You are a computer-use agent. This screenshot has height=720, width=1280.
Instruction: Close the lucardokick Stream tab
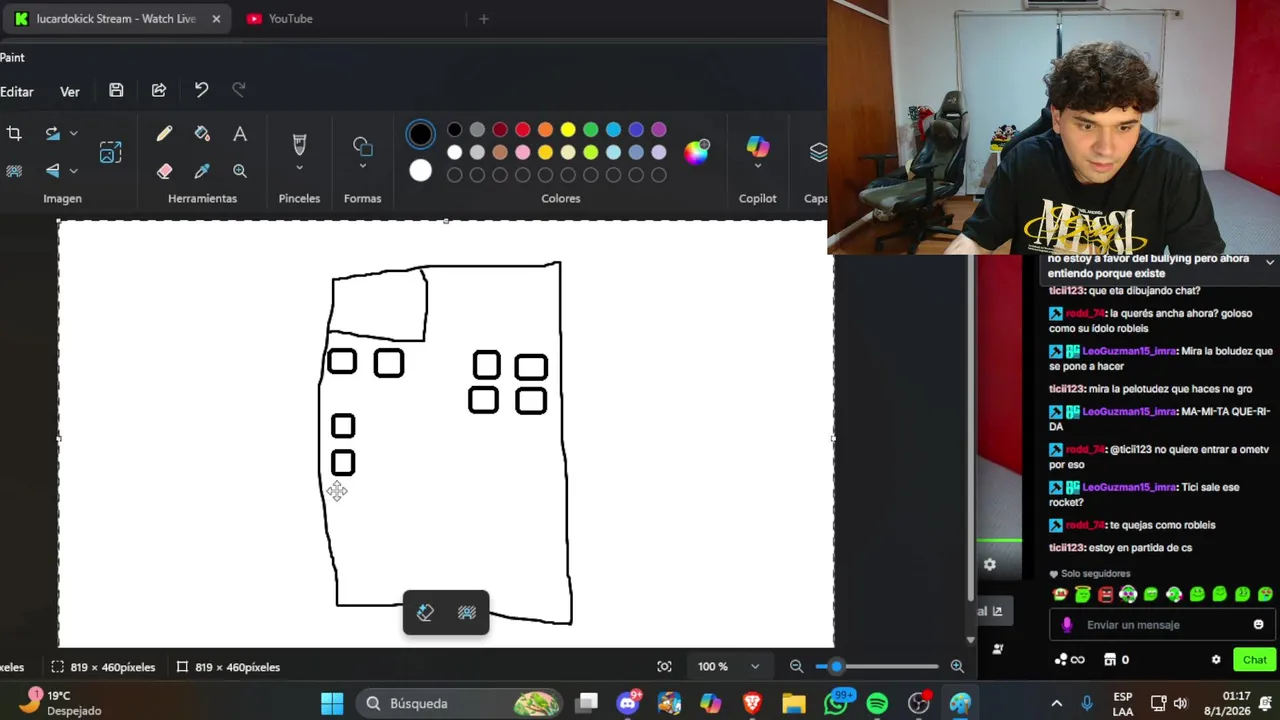216,18
